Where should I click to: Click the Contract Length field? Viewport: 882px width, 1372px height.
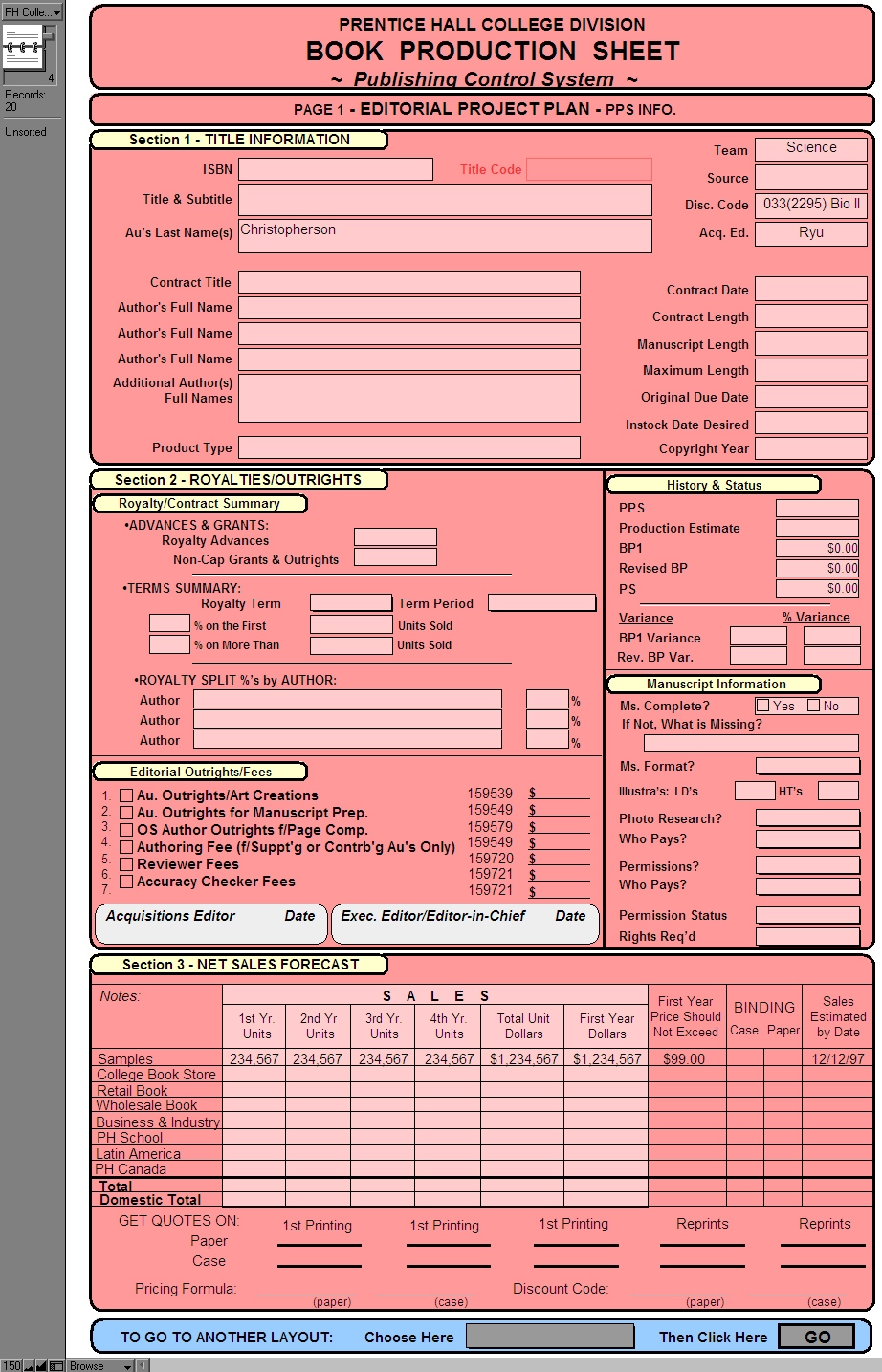(811, 316)
